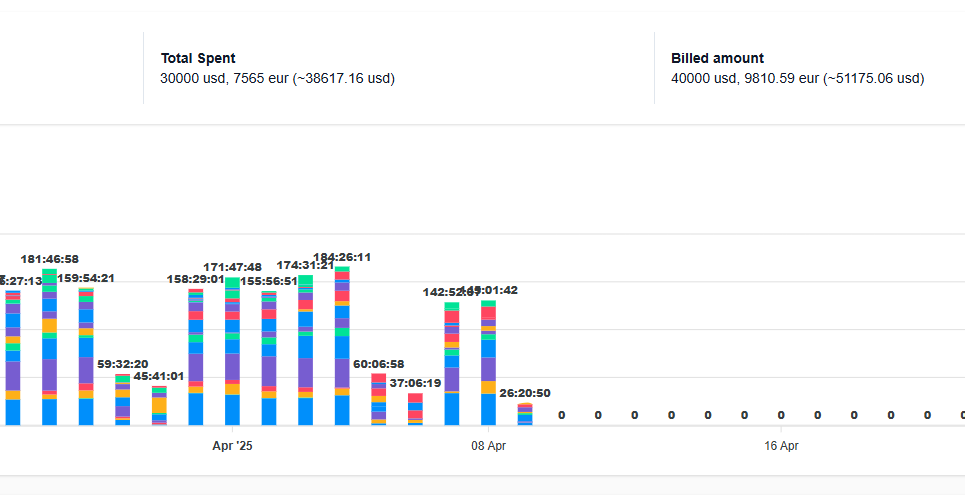This screenshot has height=501, width=965.
Task: Click the bar labeled 37:06:19
Action: click(415, 409)
